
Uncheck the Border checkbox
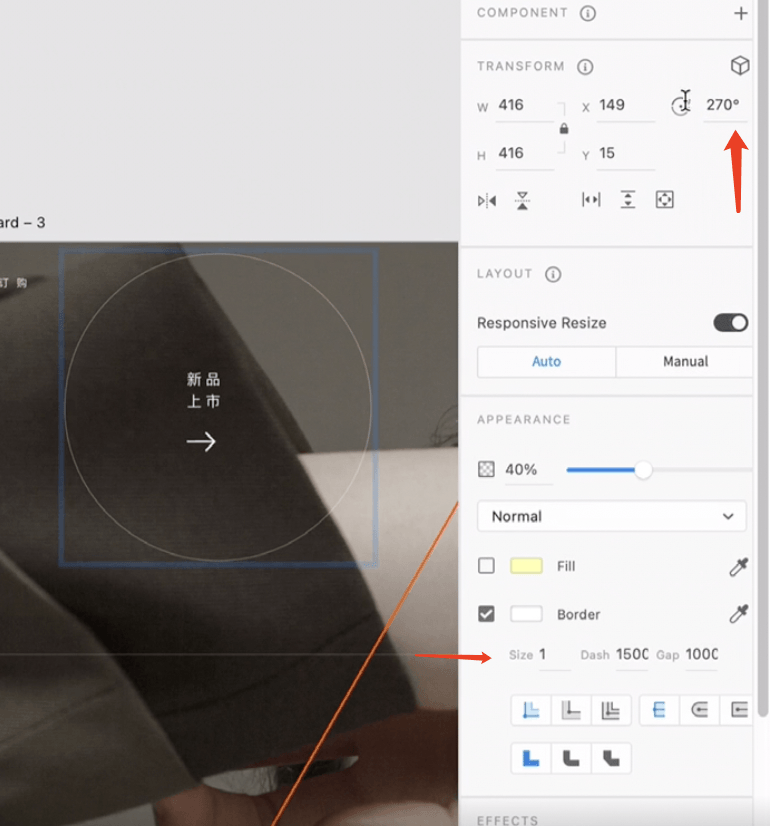(x=486, y=614)
